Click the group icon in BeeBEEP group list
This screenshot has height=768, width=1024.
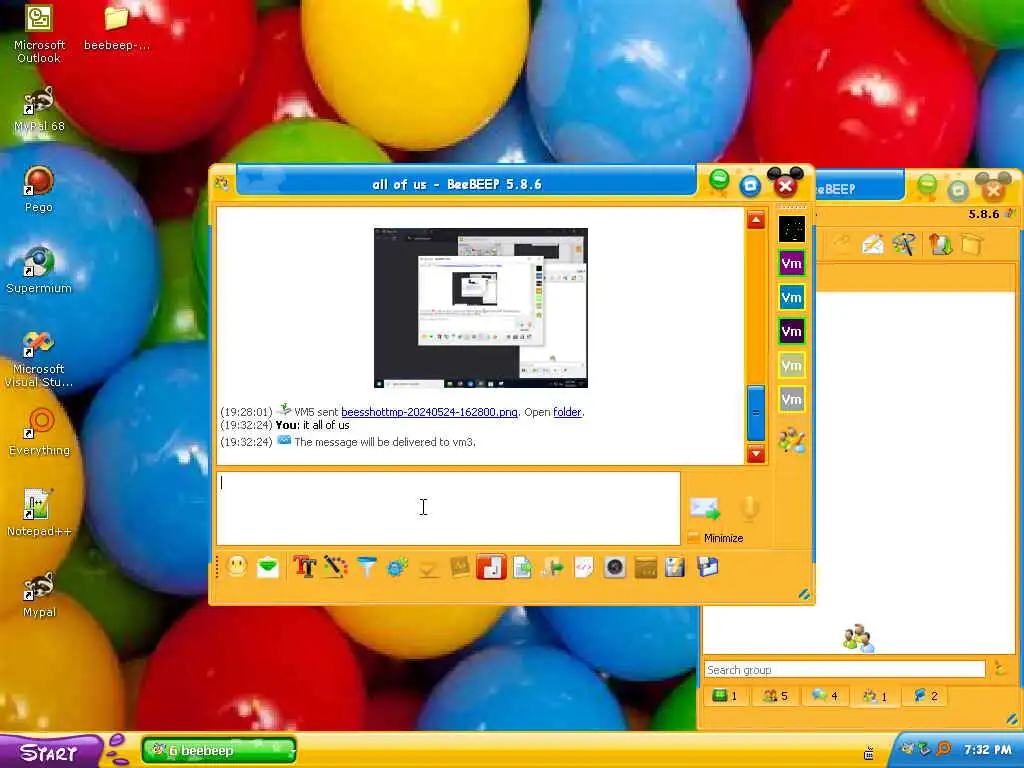tap(857, 638)
